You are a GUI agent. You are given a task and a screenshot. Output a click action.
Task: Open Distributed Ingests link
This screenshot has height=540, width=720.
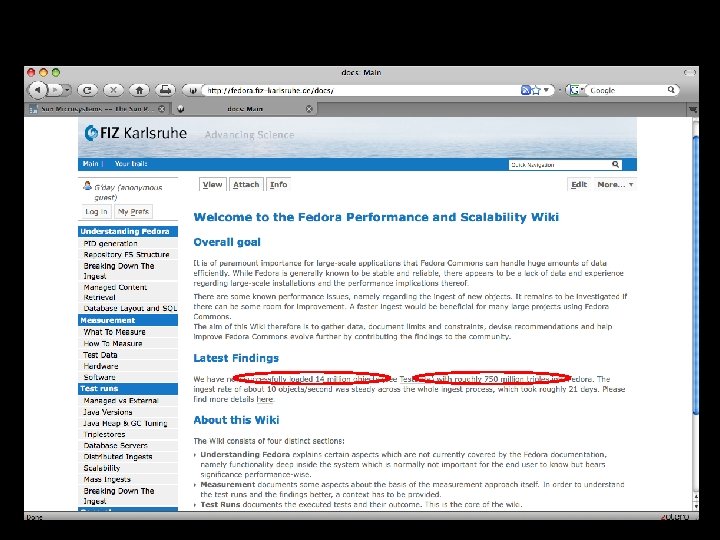click(118, 456)
